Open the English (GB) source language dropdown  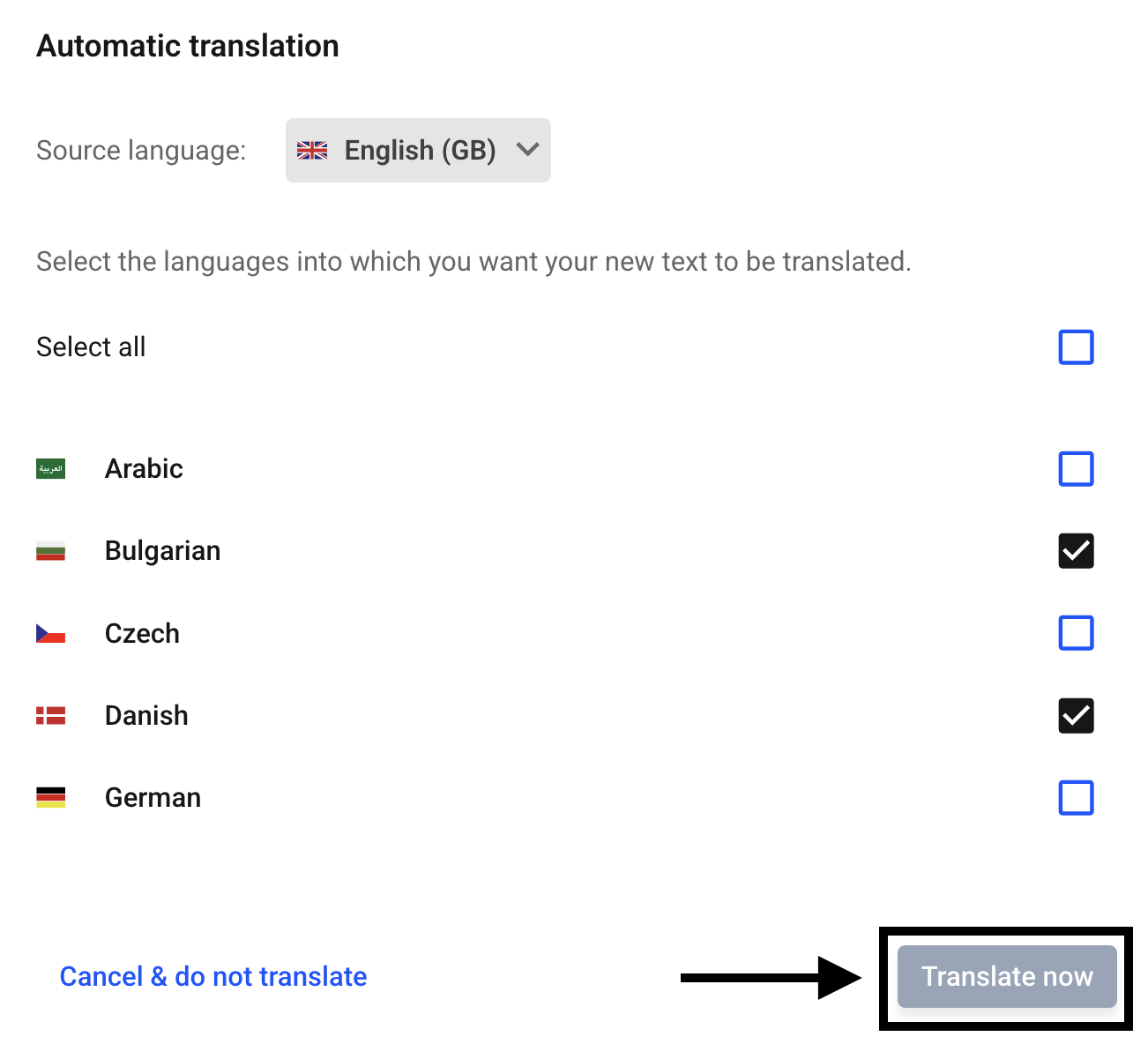click(x=419, y=151)
